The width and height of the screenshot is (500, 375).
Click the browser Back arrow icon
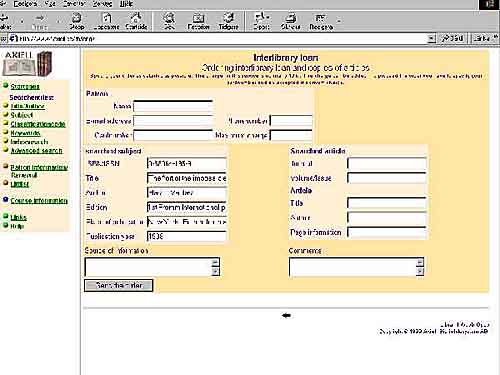click(4, 18)
